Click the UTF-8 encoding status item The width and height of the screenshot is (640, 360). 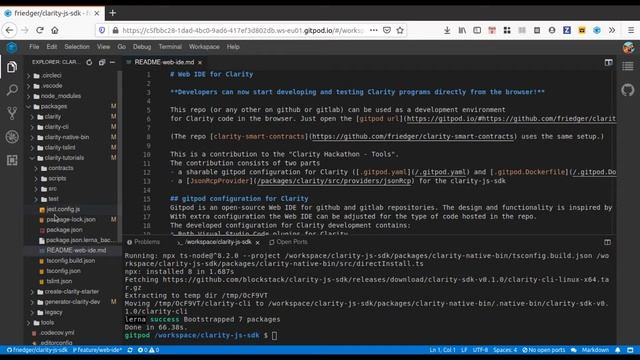[x=480, y=350]
